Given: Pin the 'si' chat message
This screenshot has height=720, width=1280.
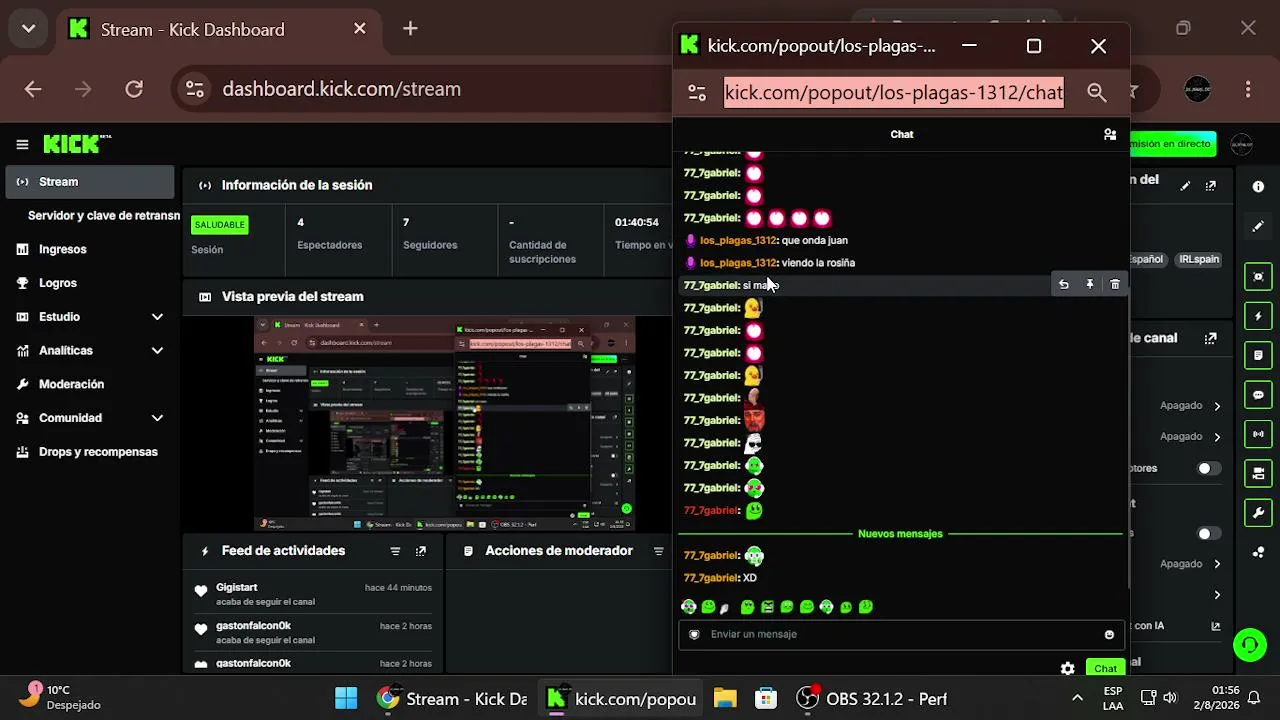Looking at the screenshot, I should (x=1090, y=285).
